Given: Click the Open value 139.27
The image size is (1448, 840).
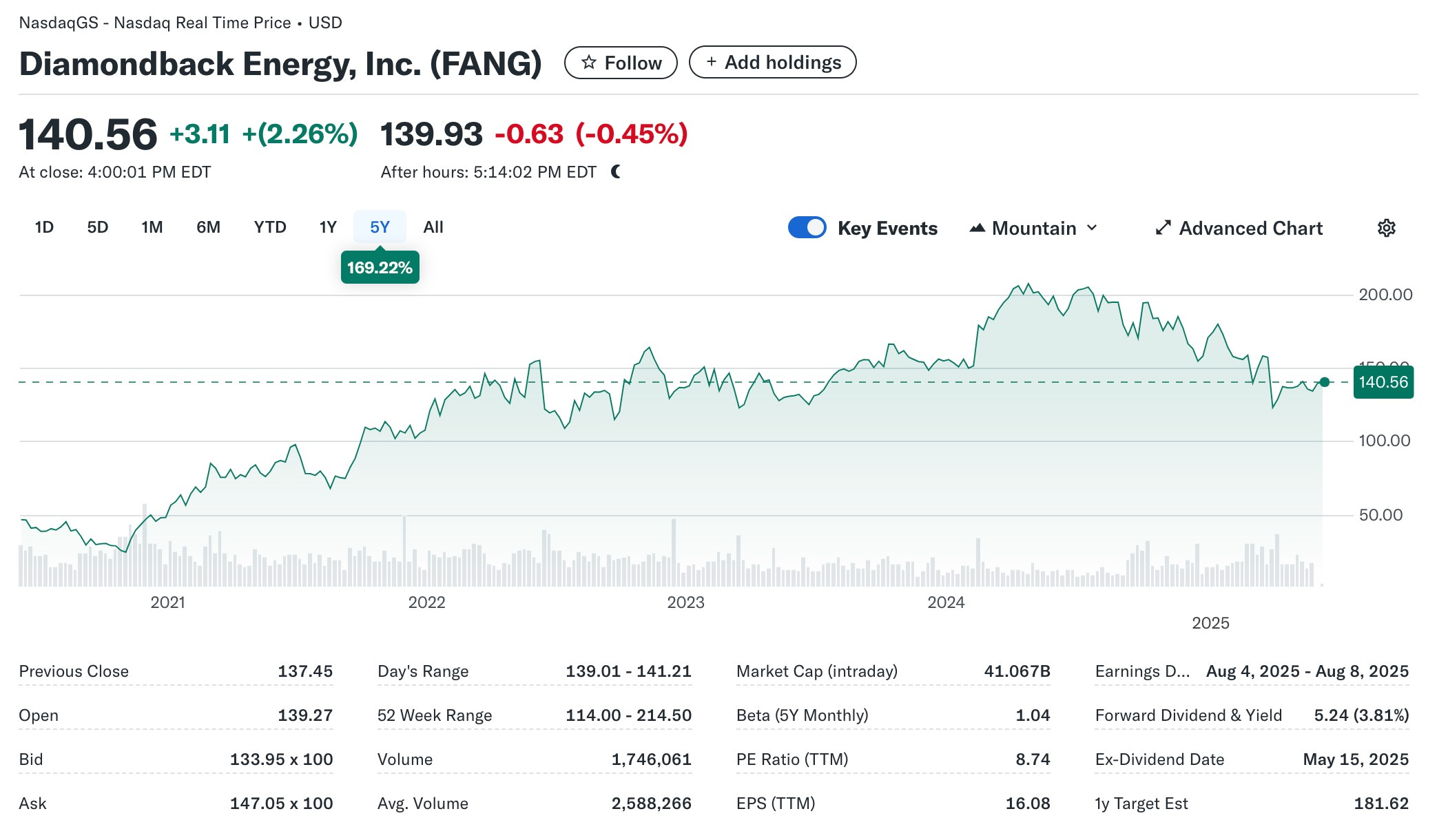Looking at the screenshot, I should point(305,715).
